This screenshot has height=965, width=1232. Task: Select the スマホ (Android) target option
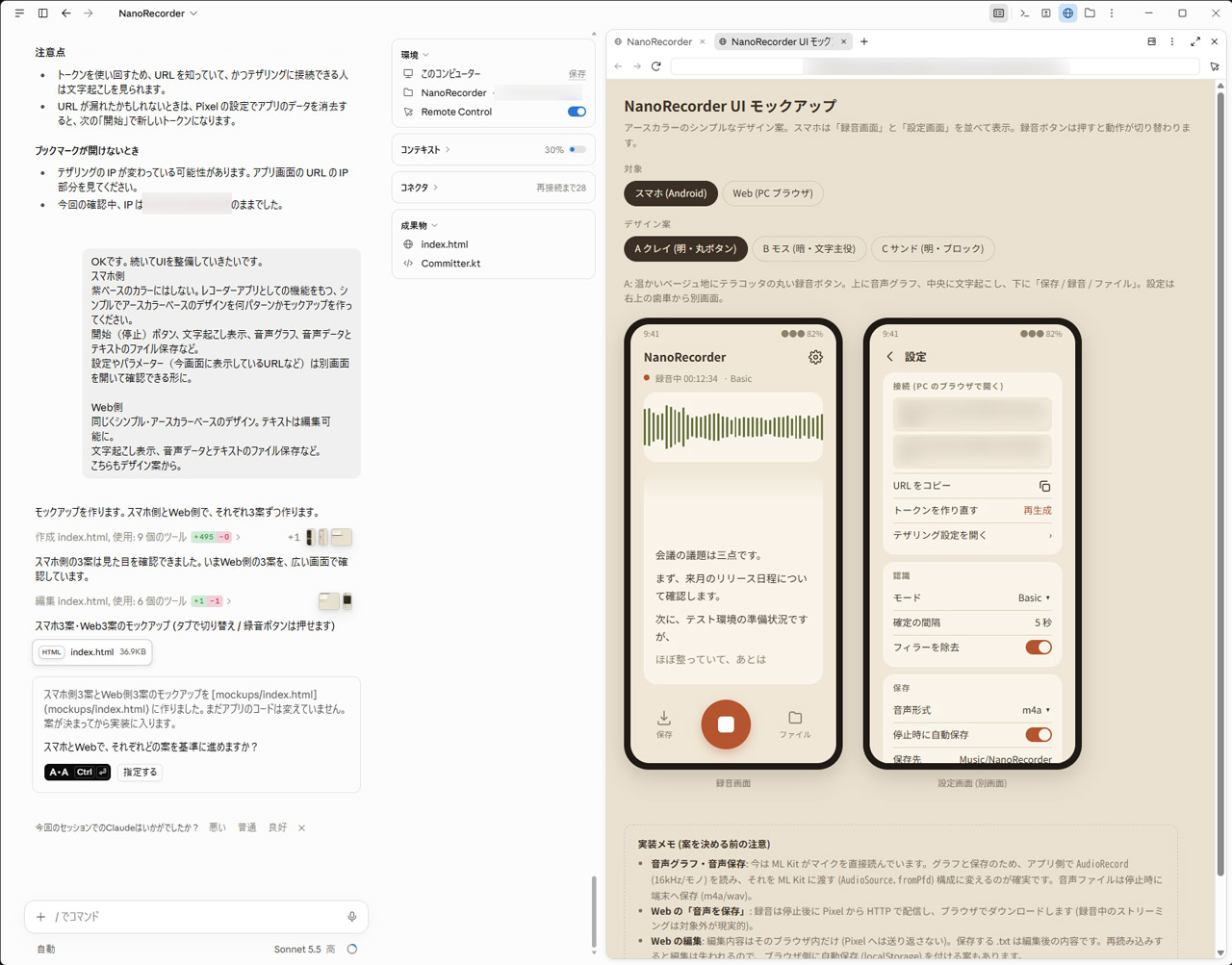pyautogui.click(x=671, y=193)
